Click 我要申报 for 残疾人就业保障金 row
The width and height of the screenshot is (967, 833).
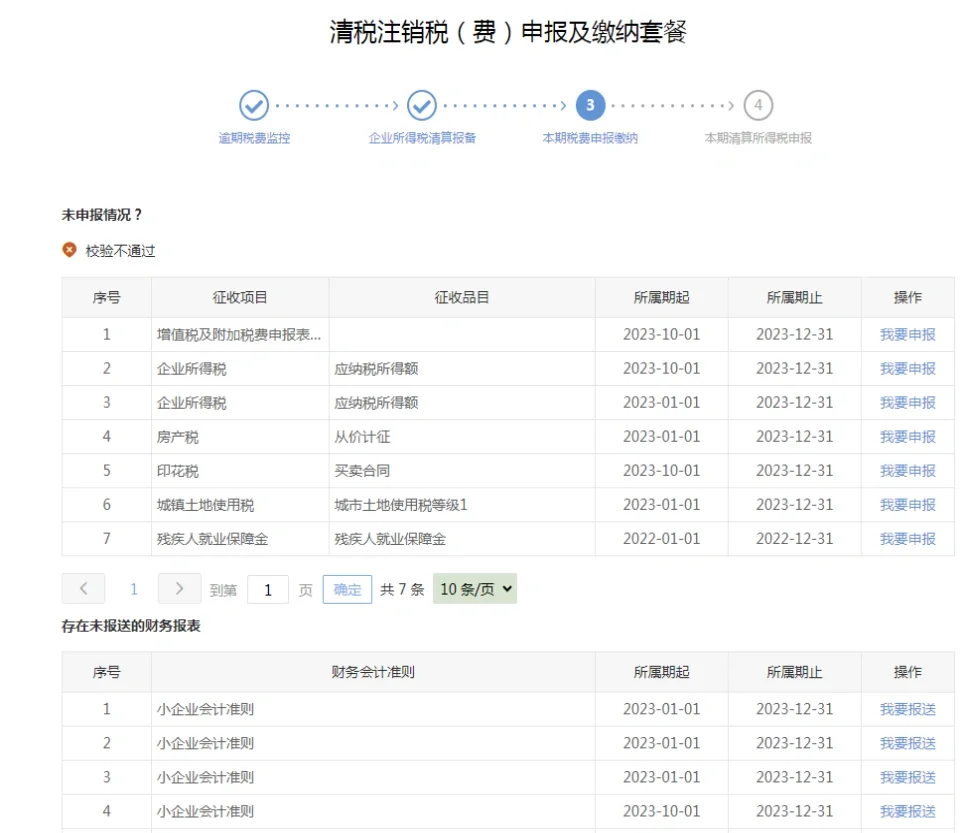(907, 539)
